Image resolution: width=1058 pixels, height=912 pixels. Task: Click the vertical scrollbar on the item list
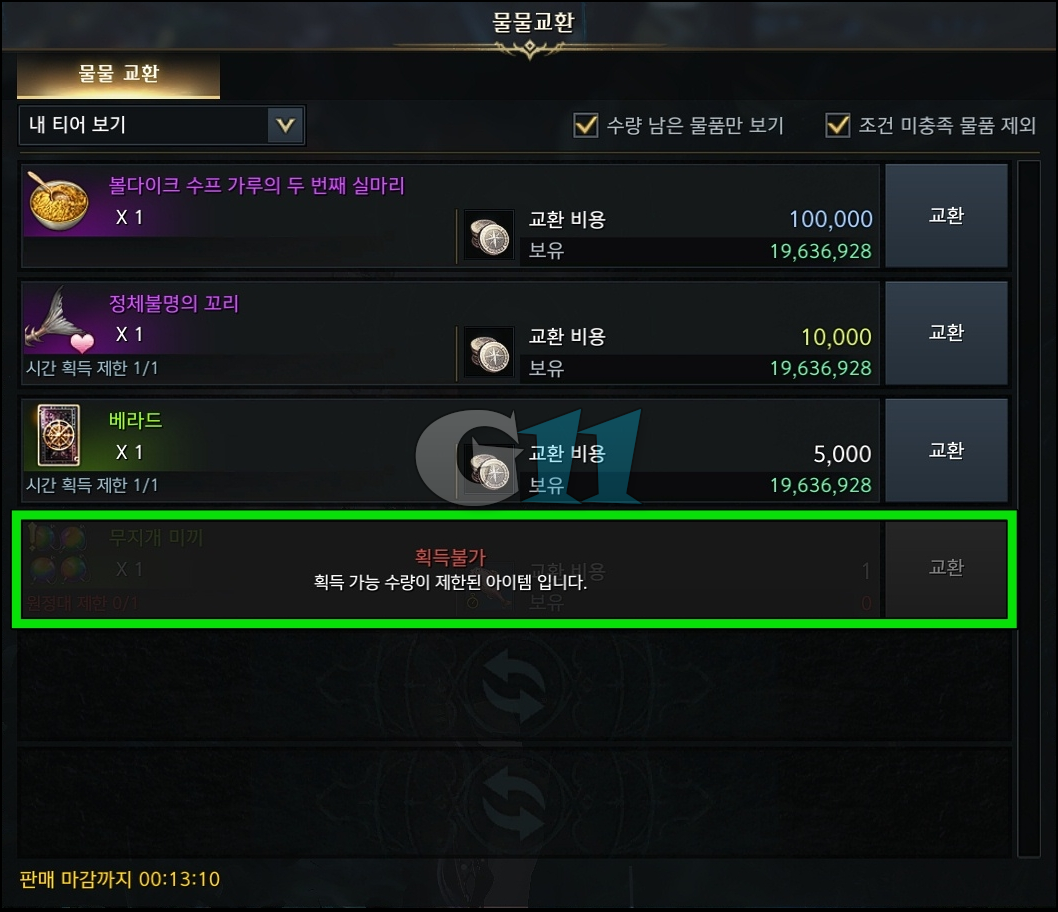click(x=1028, y=508)
